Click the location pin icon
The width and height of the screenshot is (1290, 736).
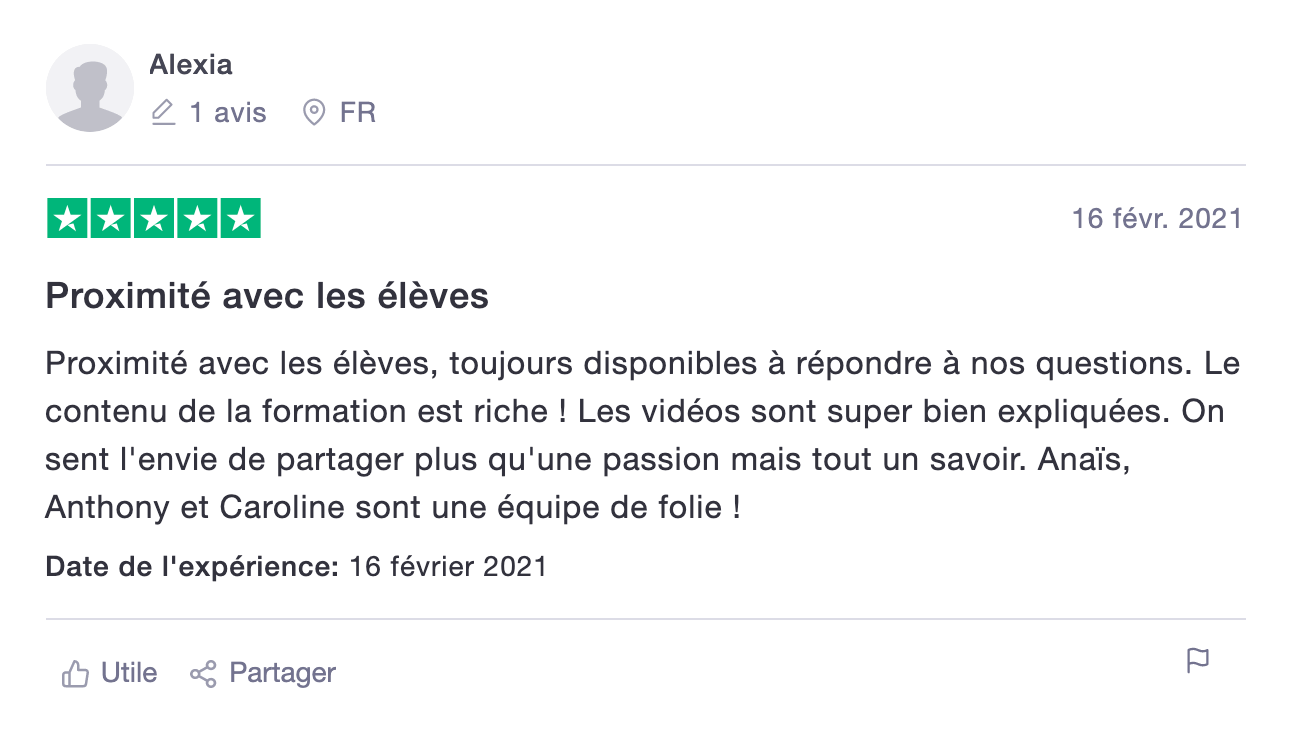(314, 113)
